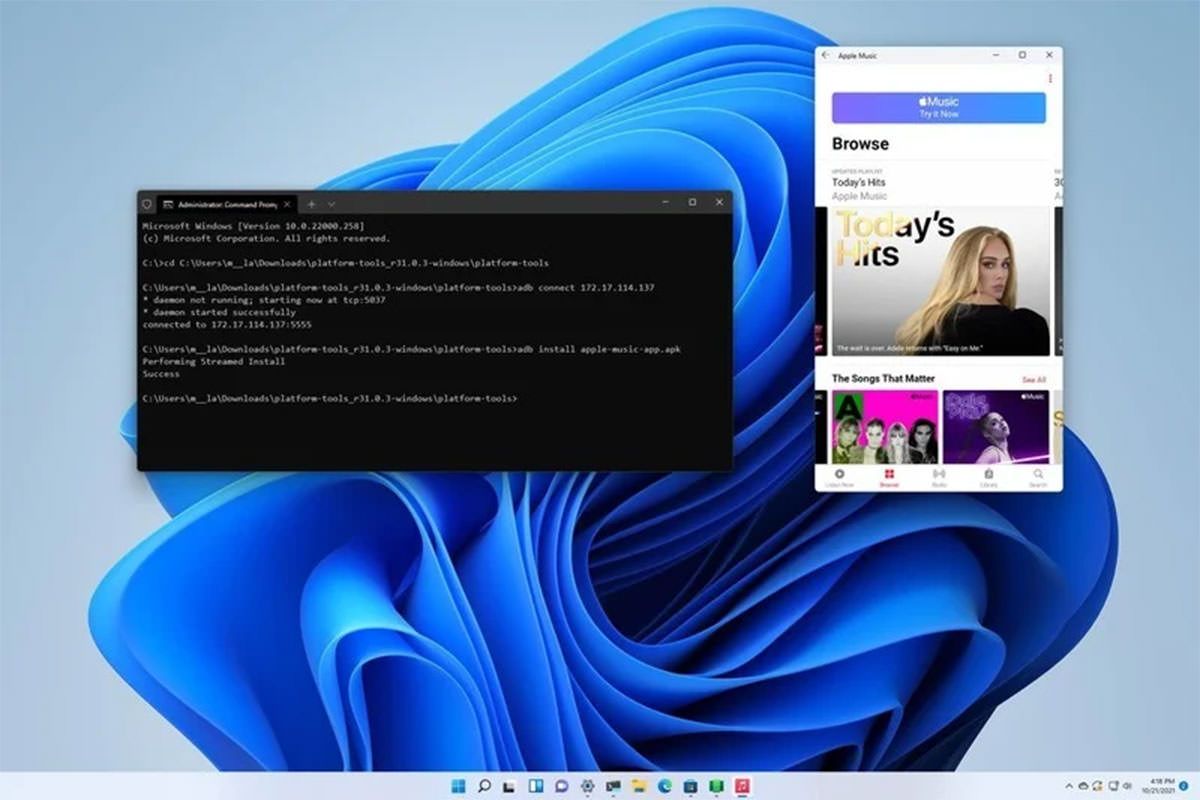Open the Search tab in Apple Music

pos(1039,477)
